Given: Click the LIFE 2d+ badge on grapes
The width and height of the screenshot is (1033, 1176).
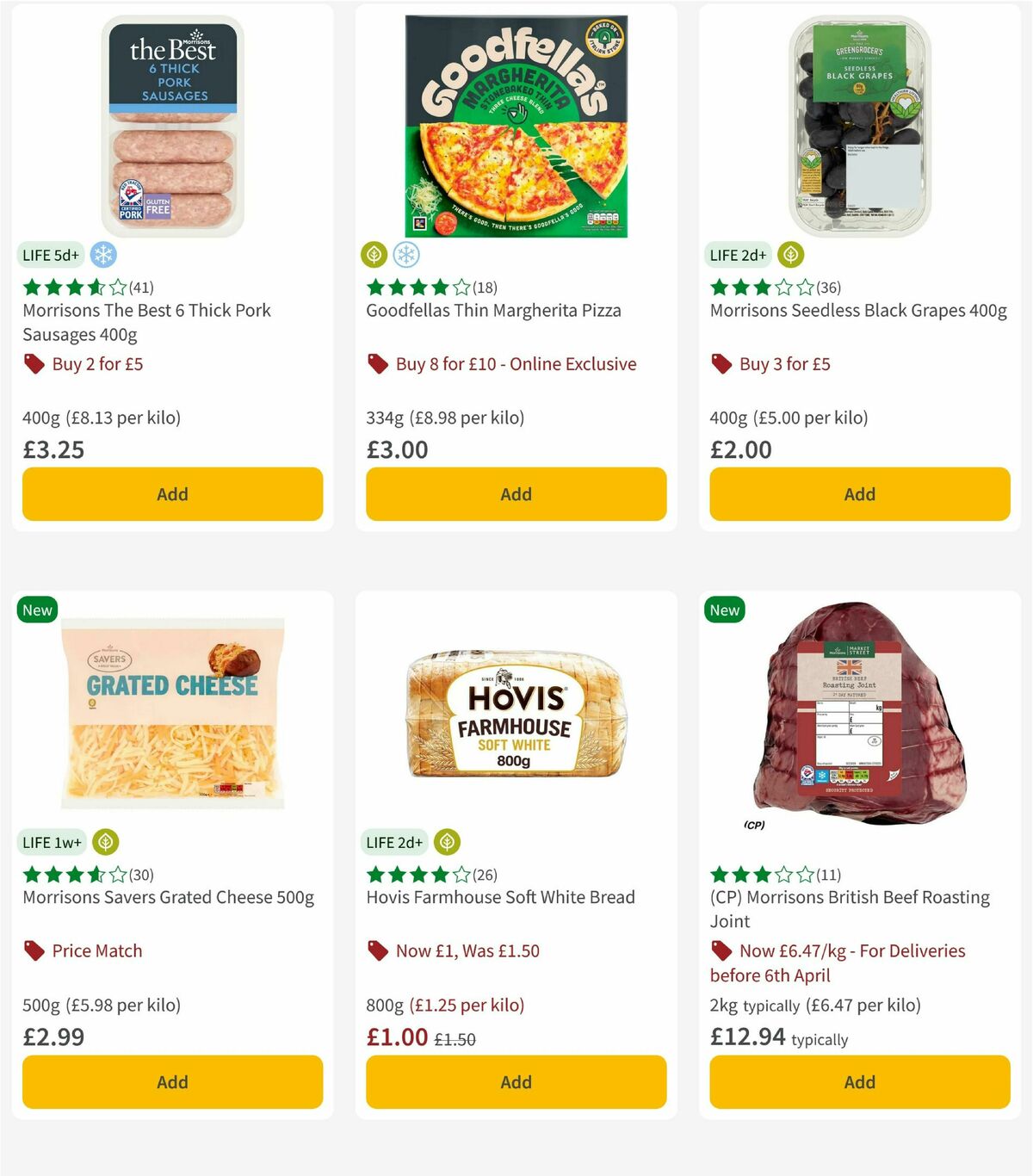Looking at the screenshot, I should tap(738, 255).
